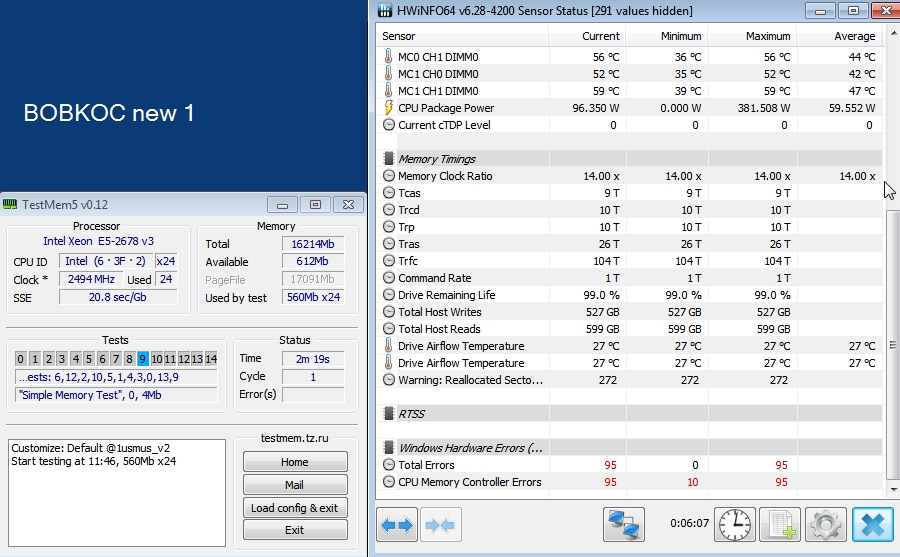Click the Home button in TestMem5
The image size is (900, 557).
point(295,462)
